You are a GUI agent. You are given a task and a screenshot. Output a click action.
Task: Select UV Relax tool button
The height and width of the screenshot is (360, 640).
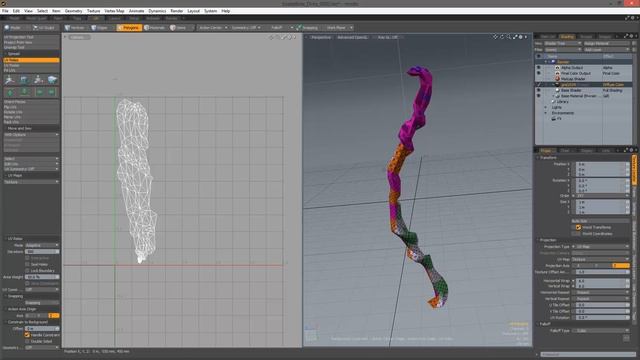[31, 60]
